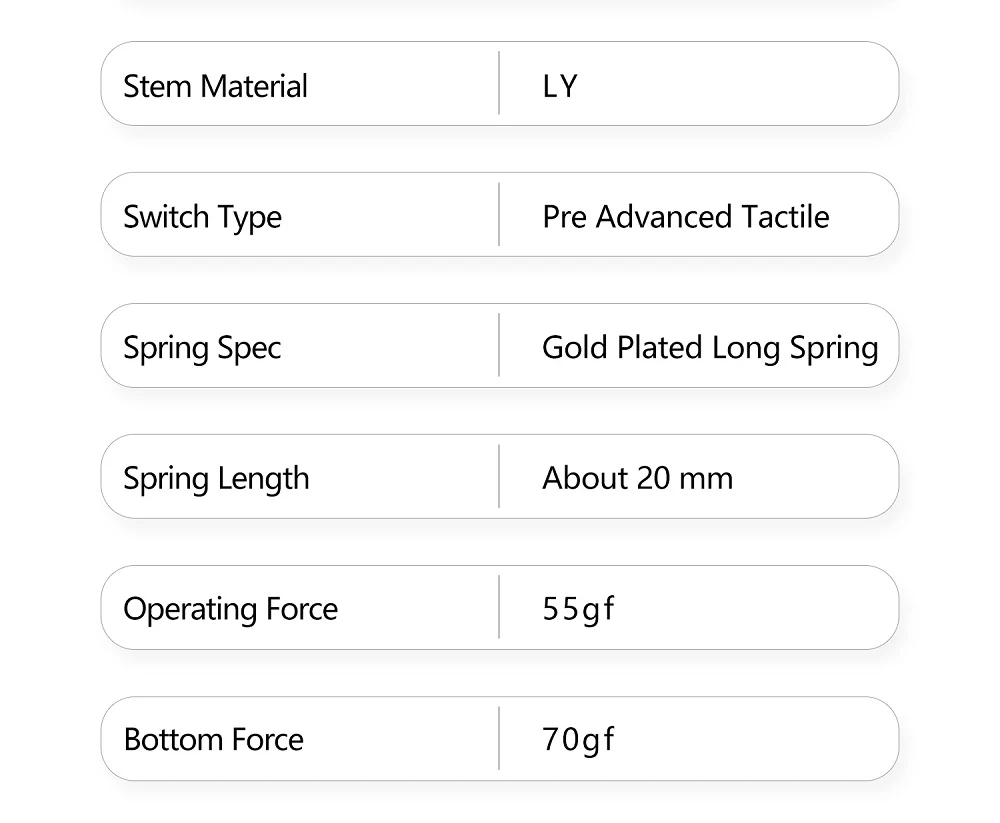1000x823 pixels.
Task: Click the divider in the Switch Type row
Action: (499, 215)
